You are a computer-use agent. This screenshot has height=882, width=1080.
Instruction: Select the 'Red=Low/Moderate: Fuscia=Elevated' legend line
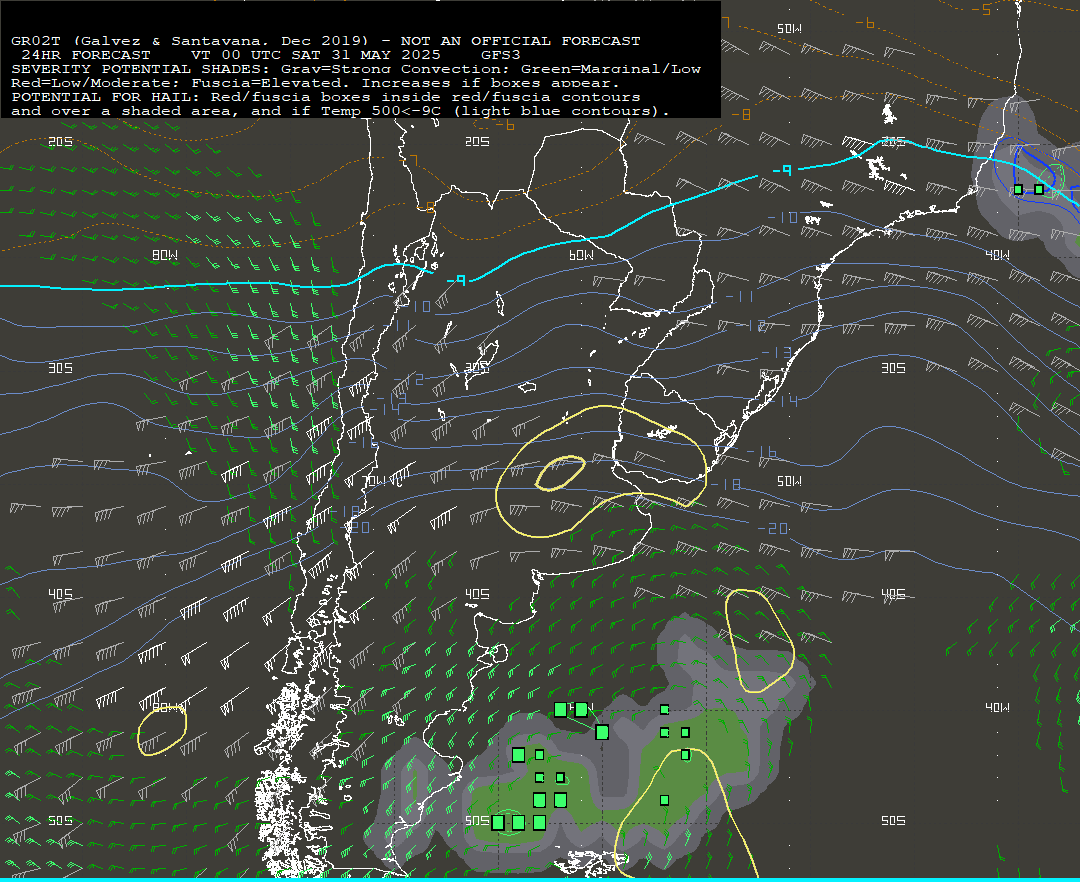pos(315,83)
